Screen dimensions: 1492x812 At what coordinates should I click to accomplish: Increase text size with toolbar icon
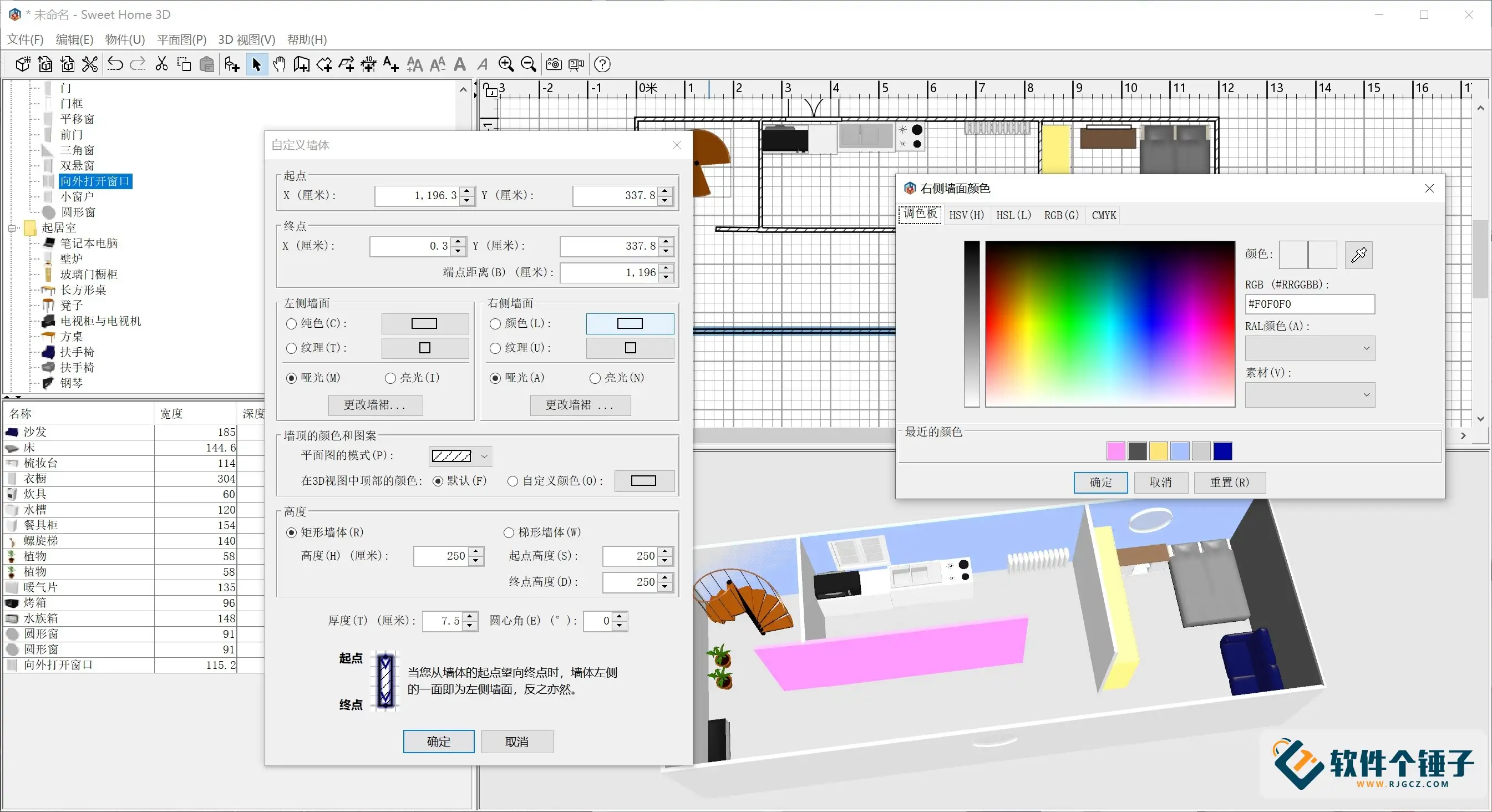(415, 64)
